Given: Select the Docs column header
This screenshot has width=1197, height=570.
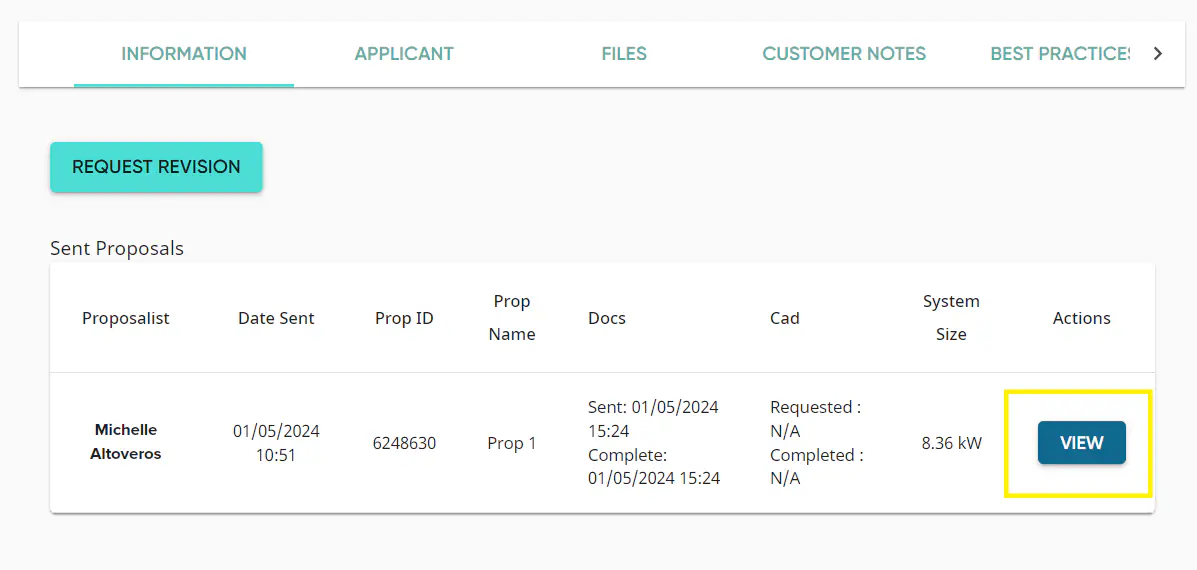Looking at the screenshot, I should pos(607,318).
